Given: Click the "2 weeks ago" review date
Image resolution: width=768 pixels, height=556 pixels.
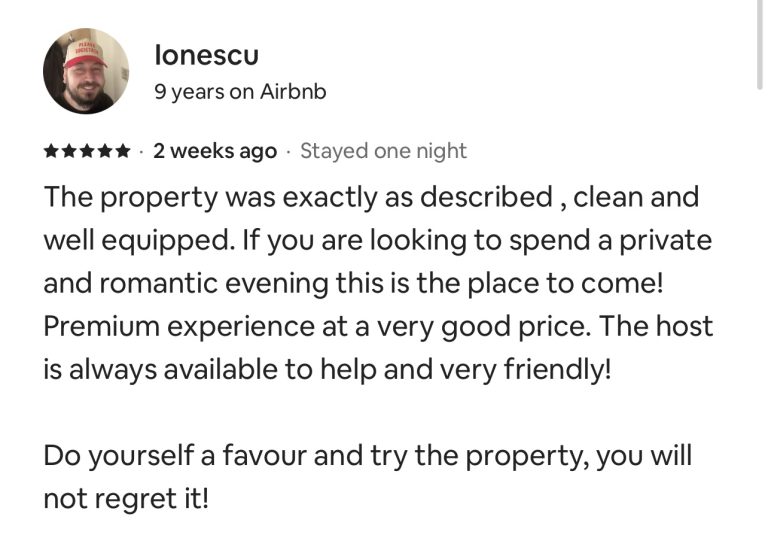Looking at the screenshot, I should point(214,151).
